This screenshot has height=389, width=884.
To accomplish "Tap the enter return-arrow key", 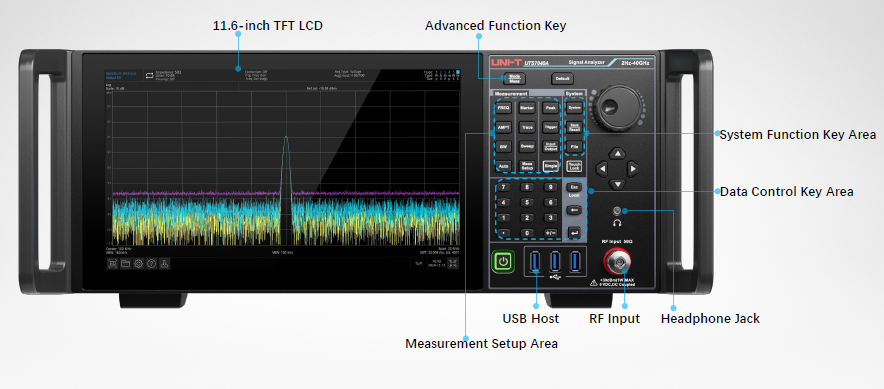I will point(574,232).
